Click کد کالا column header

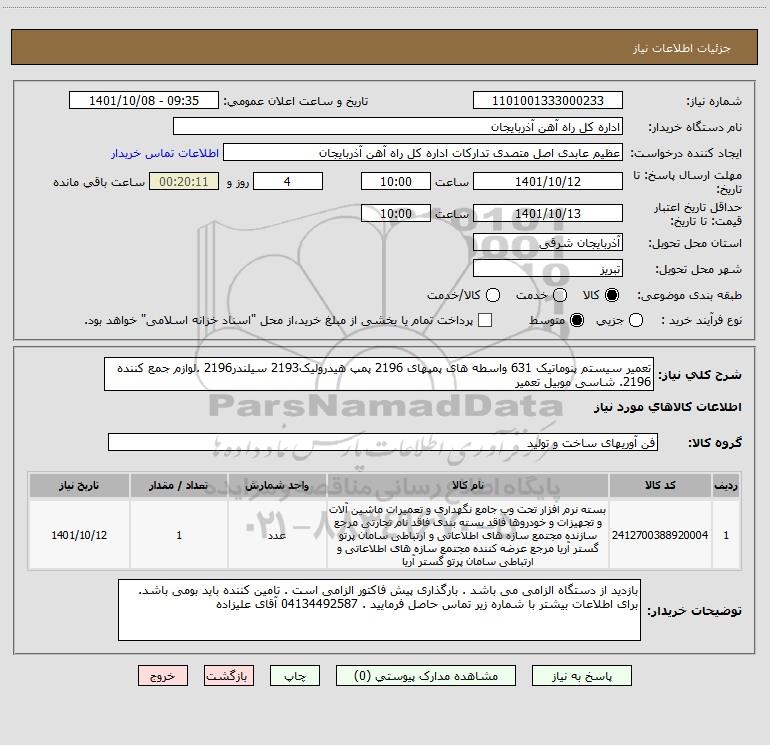(660, 485)
